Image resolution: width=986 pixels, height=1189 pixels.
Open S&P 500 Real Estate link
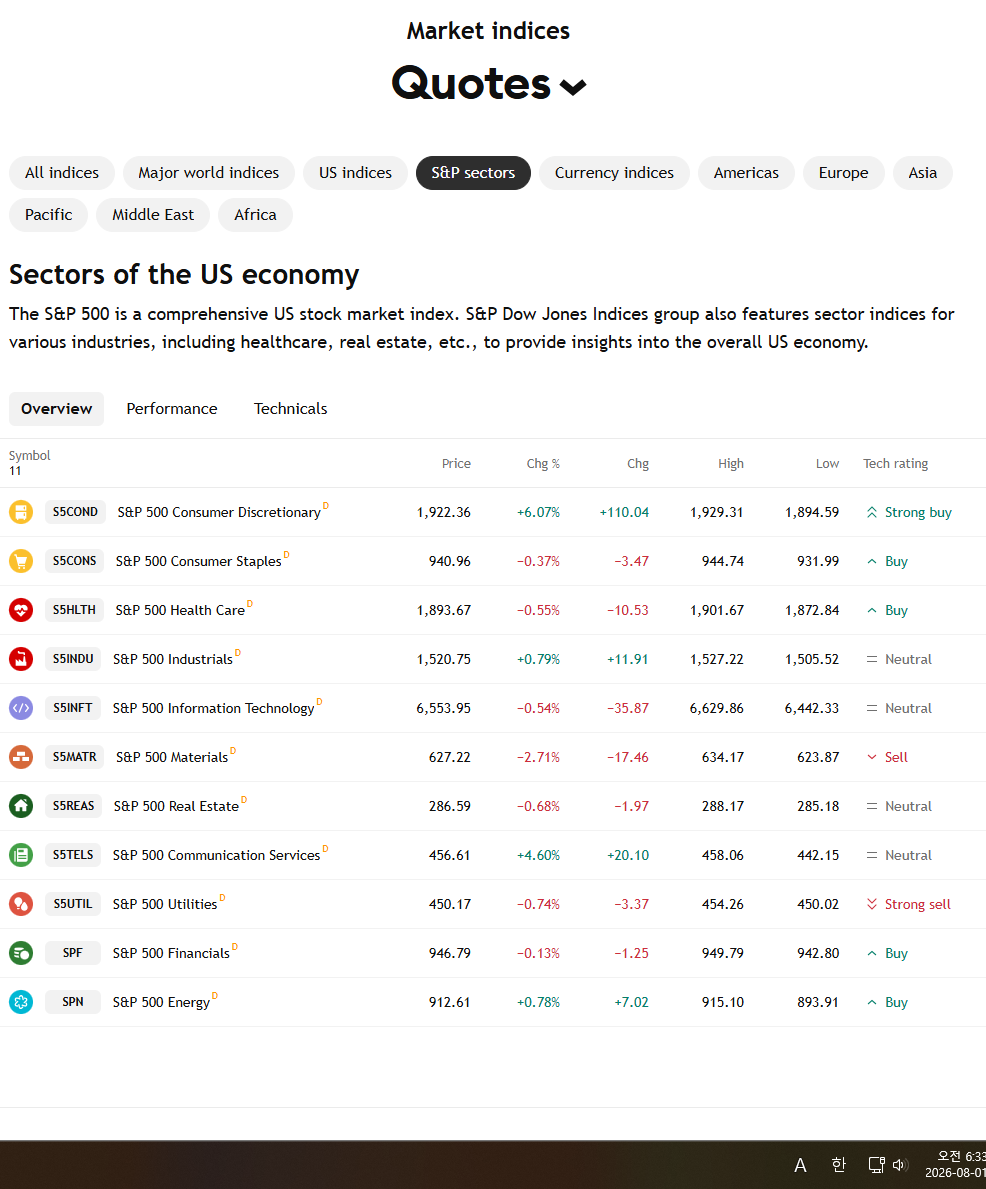tap(177, 807)
